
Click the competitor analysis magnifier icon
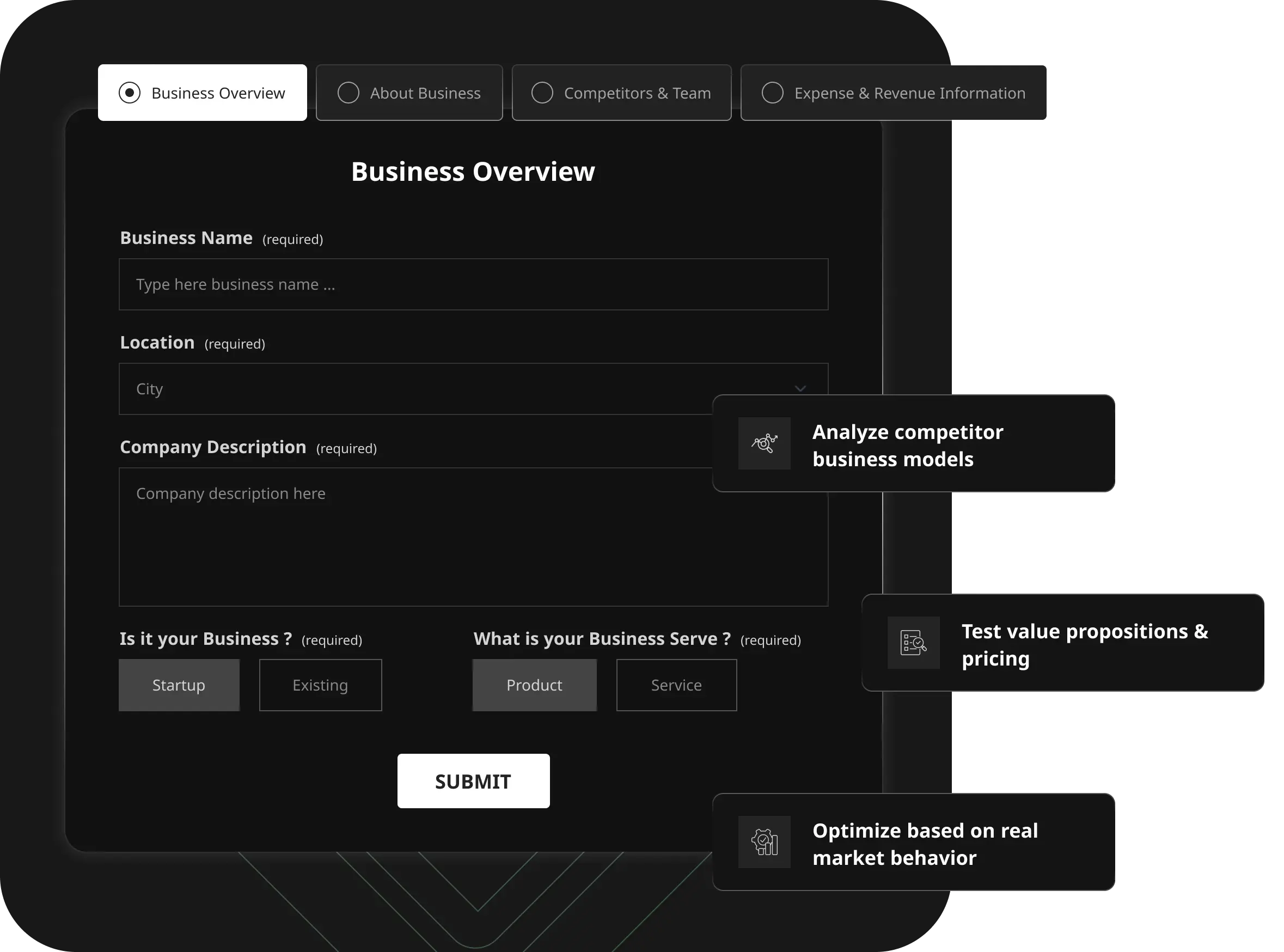point(765,443)
